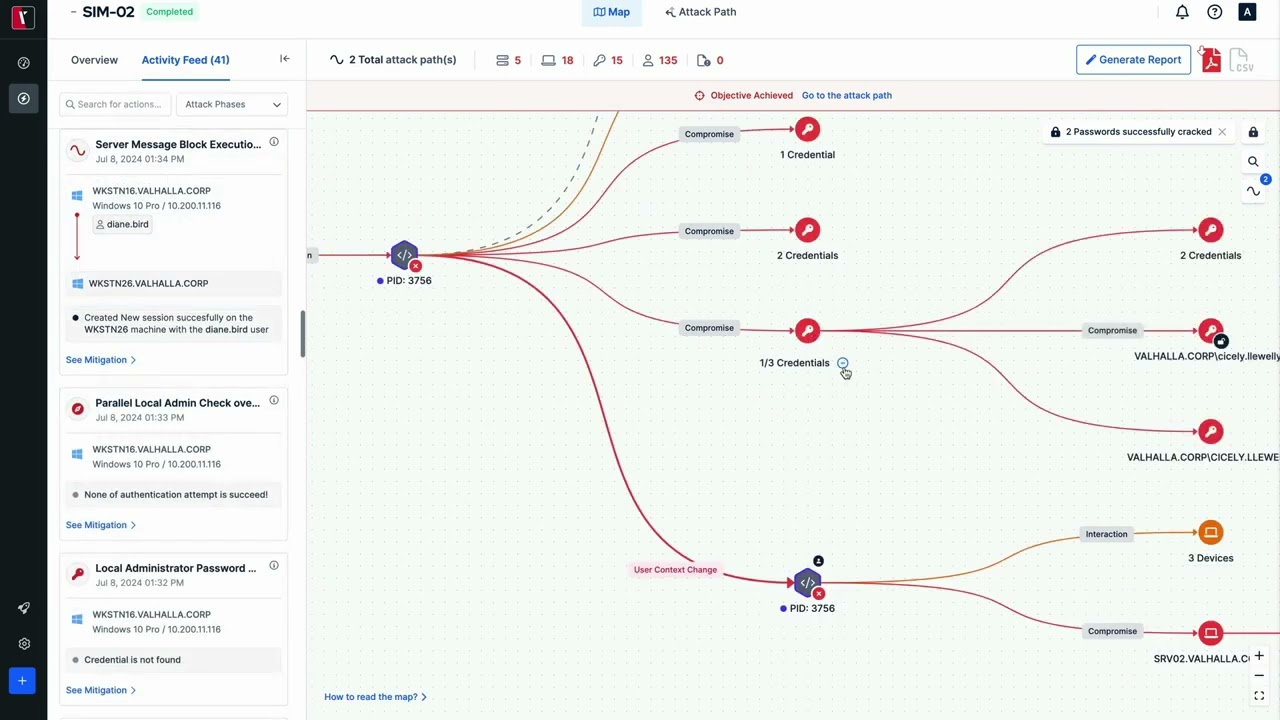The image size is (1280, 720).
Task: Click the 'Completed' status badge
Action: 169,12
